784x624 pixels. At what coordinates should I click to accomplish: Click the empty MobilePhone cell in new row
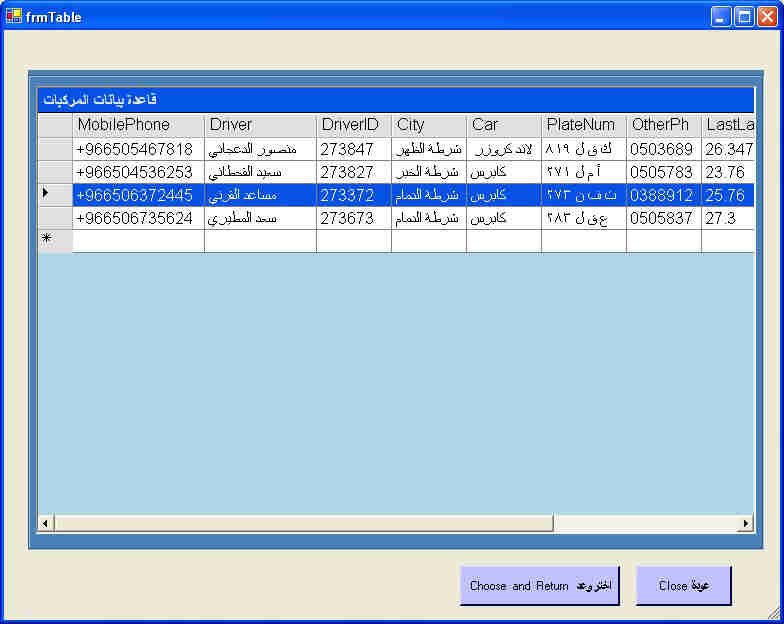click(138, 241)
